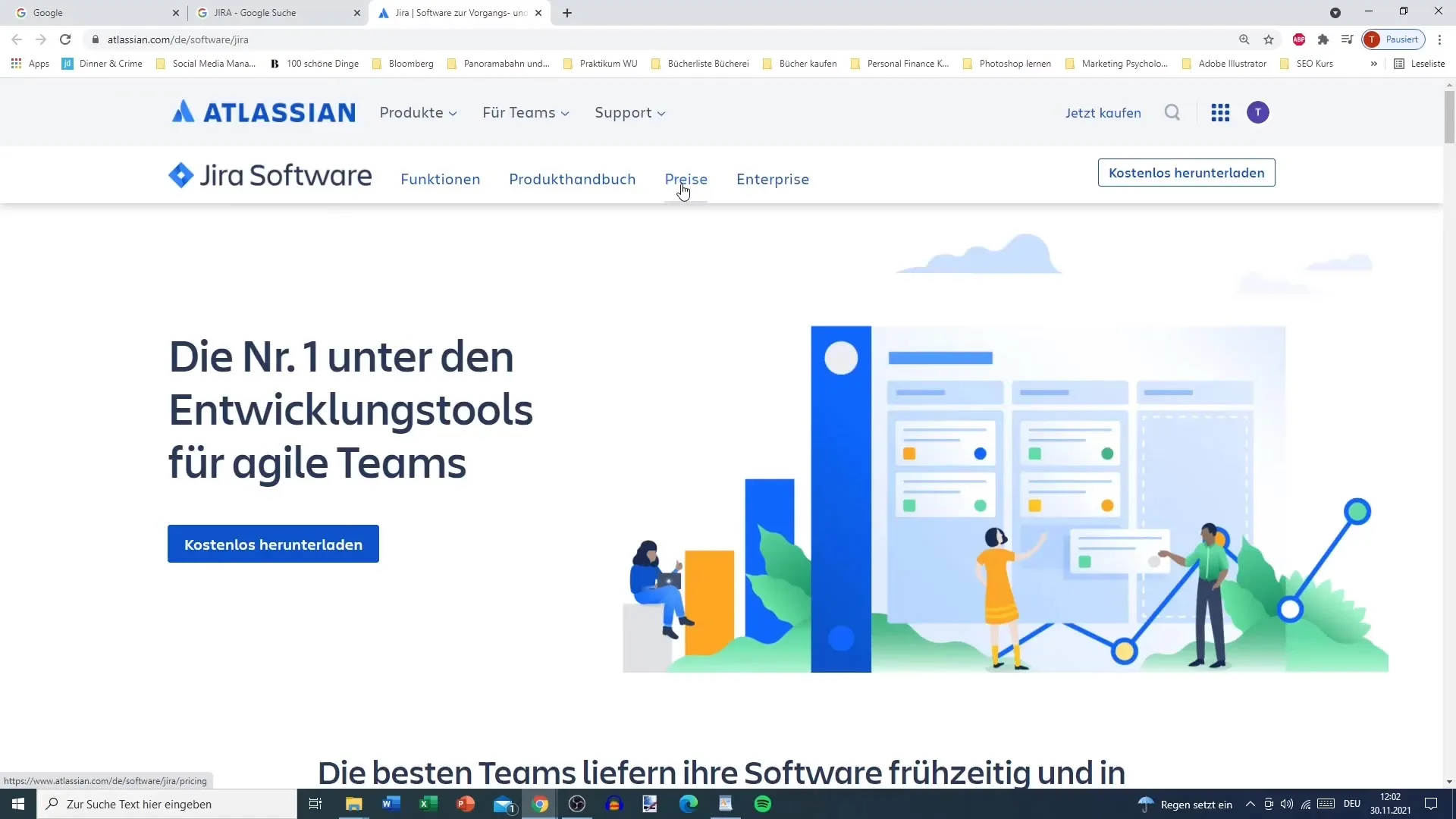
Task: Expand the Für Teams dropdown menu
Action: (526, 113)
